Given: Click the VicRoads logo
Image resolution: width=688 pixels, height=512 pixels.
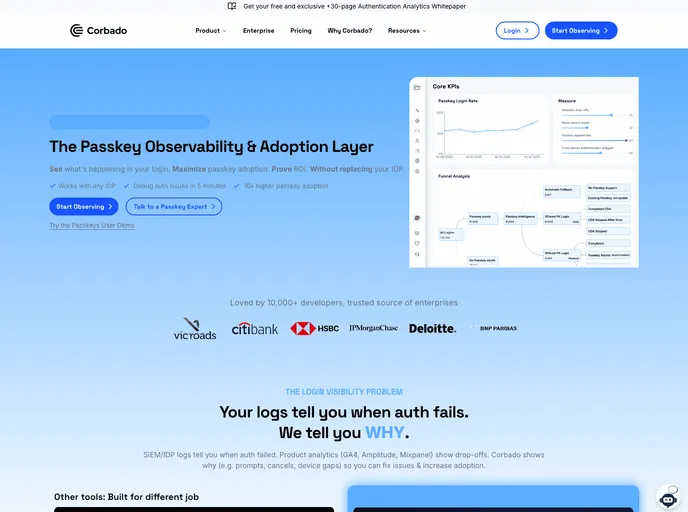Looking at the screenshot, I should (194, 329).
